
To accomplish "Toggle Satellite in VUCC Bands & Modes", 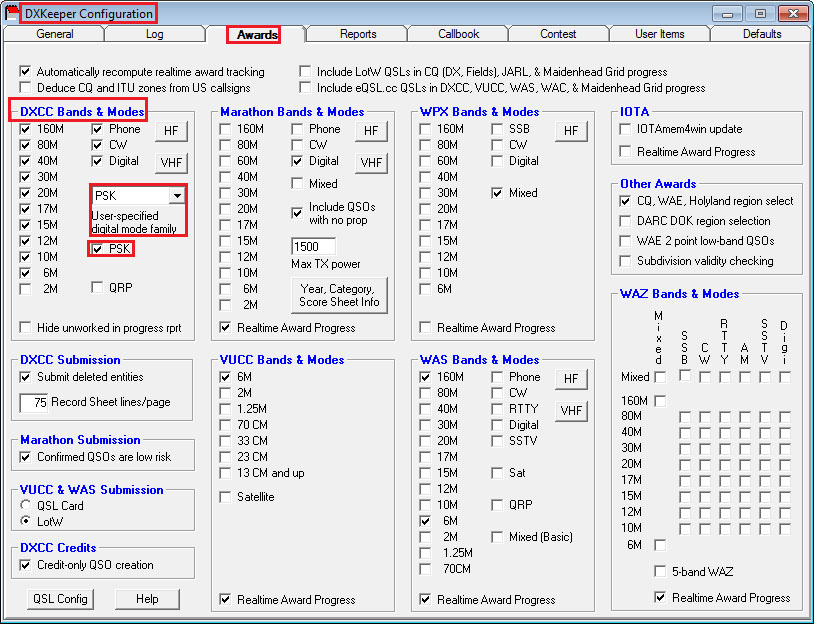I will pyautogui.click(x=226, y=497).
